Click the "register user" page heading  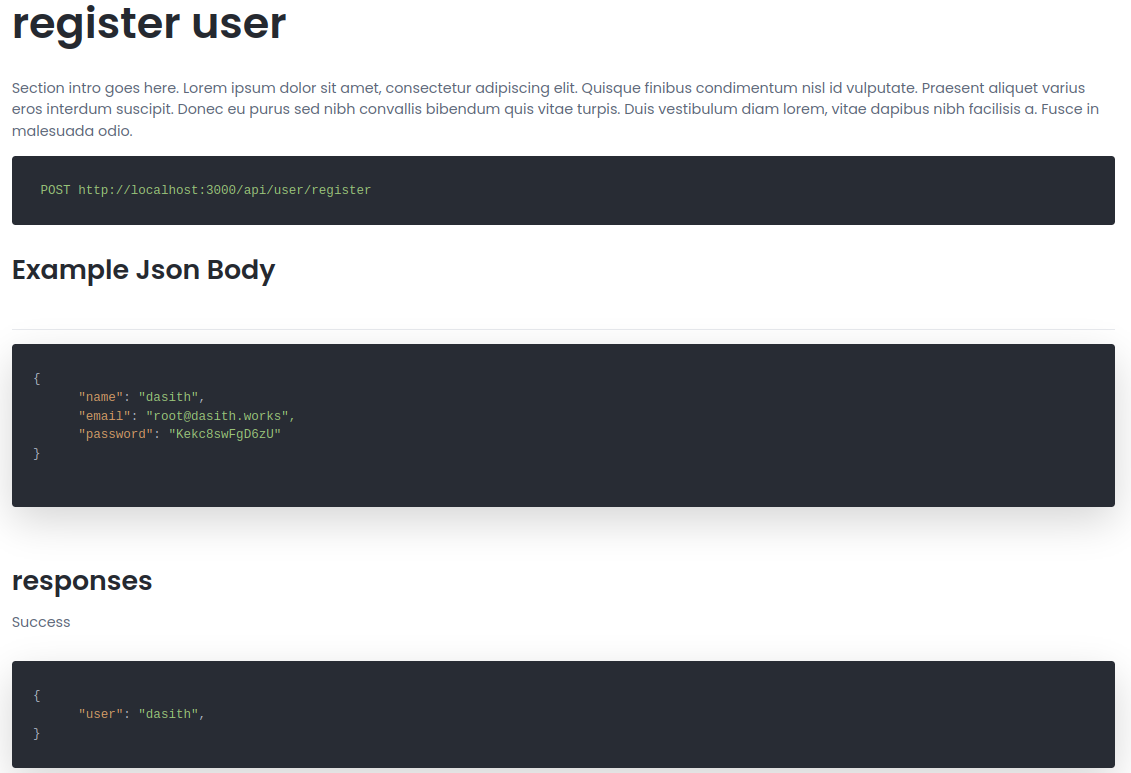(x=149, y=24)
